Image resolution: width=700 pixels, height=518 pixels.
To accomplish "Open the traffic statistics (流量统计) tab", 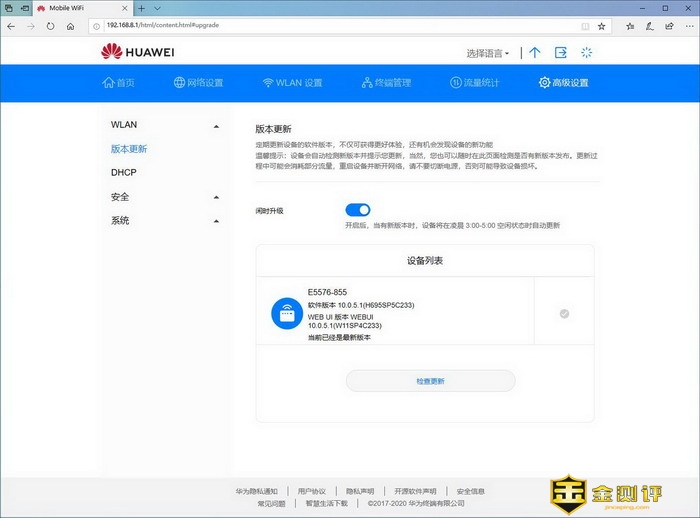I will click(474, 83).
